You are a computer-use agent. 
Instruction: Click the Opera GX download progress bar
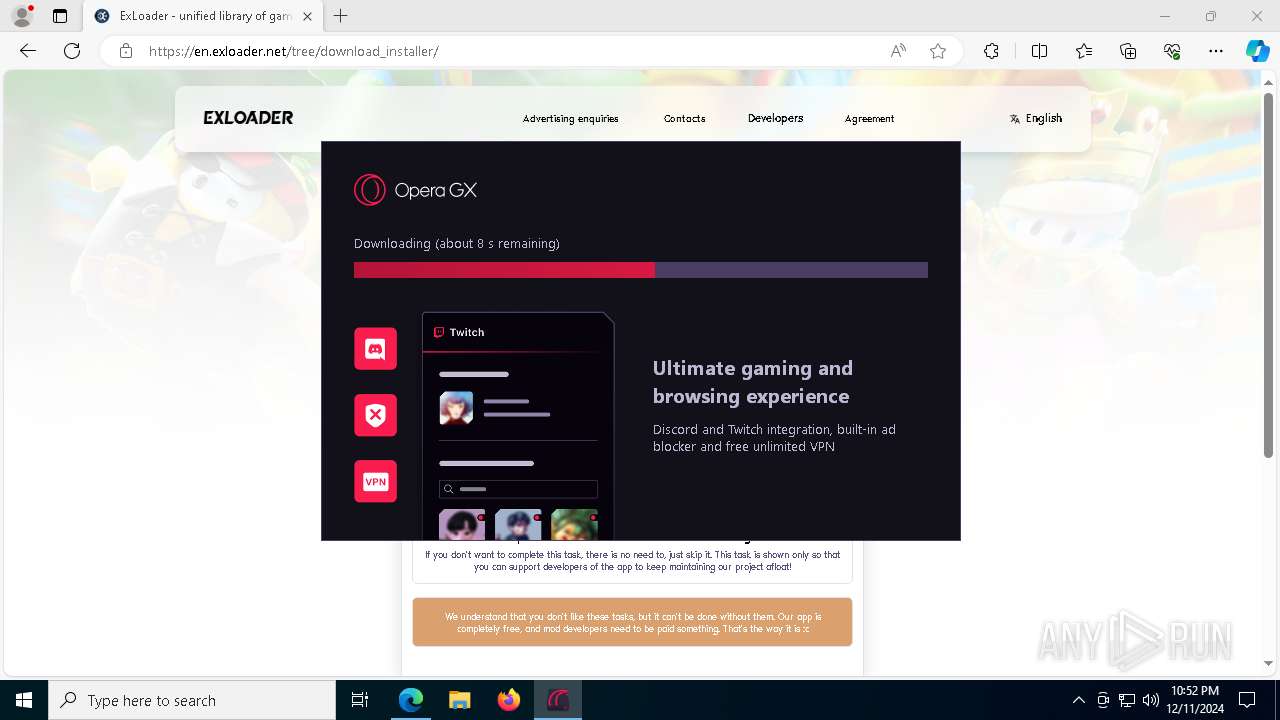(x=640, y=270)
